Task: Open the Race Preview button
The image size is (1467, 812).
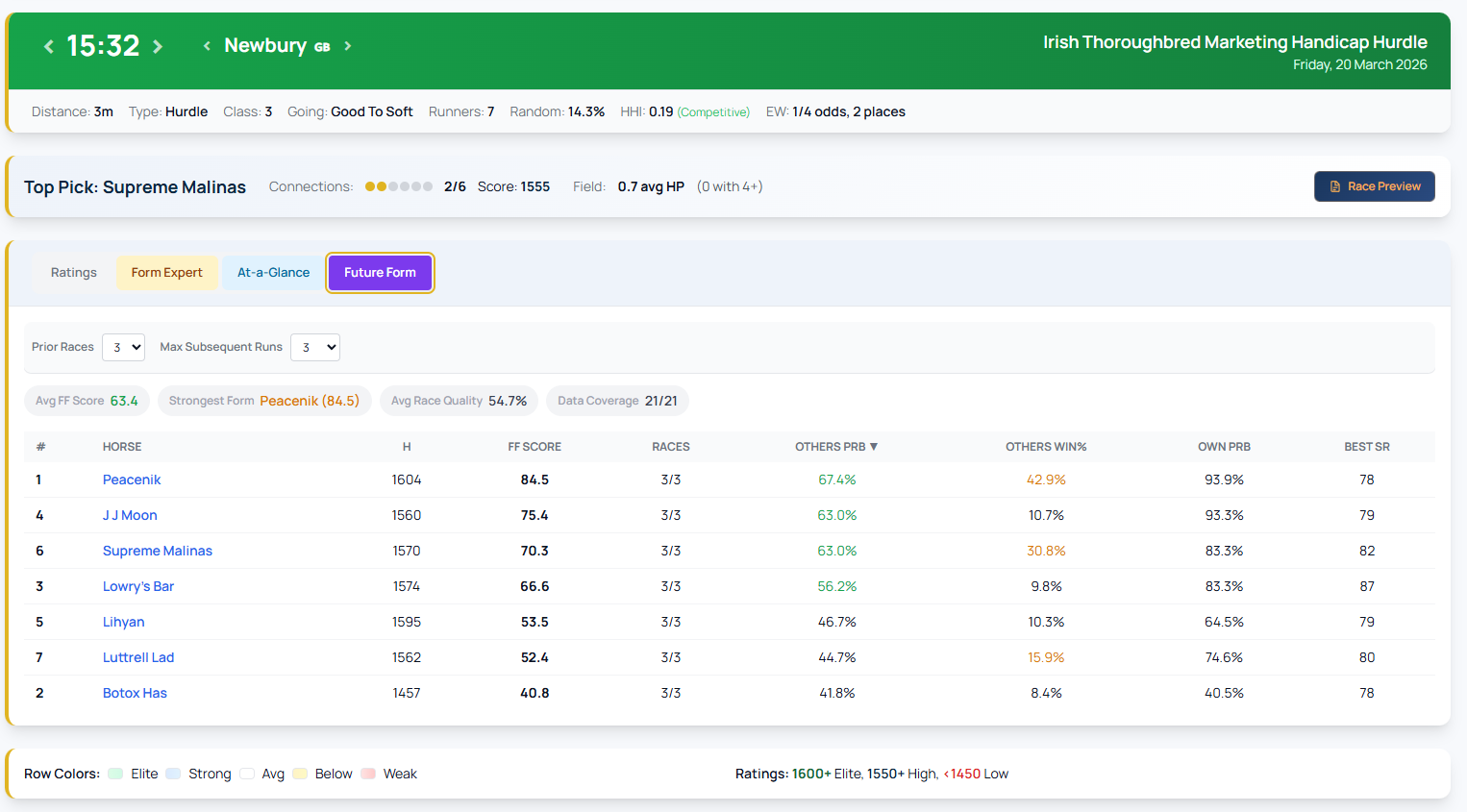Action: tap(1375, 186)
